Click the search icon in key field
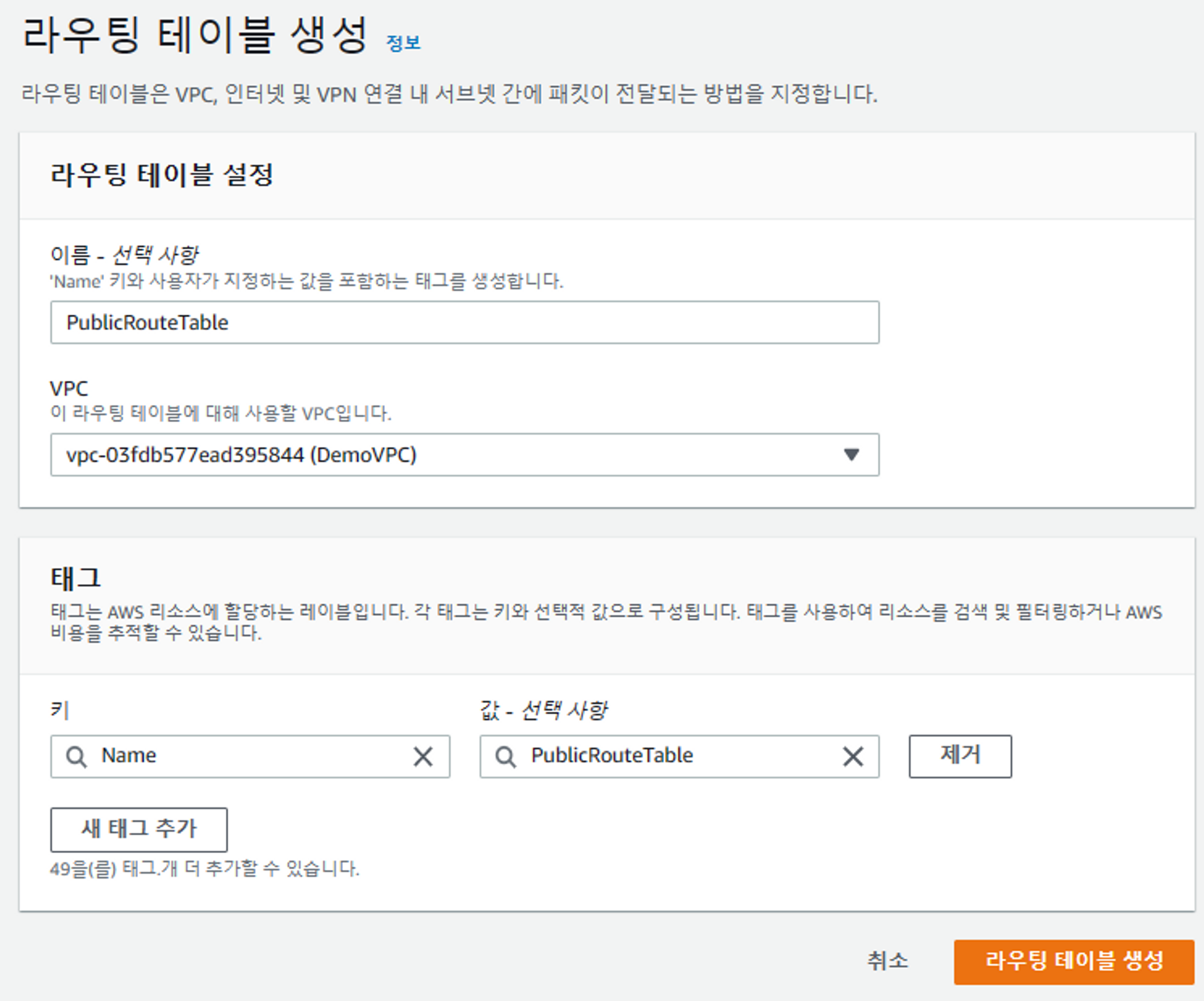Viewport: 1204px width, 1001px height. (77, 756)
